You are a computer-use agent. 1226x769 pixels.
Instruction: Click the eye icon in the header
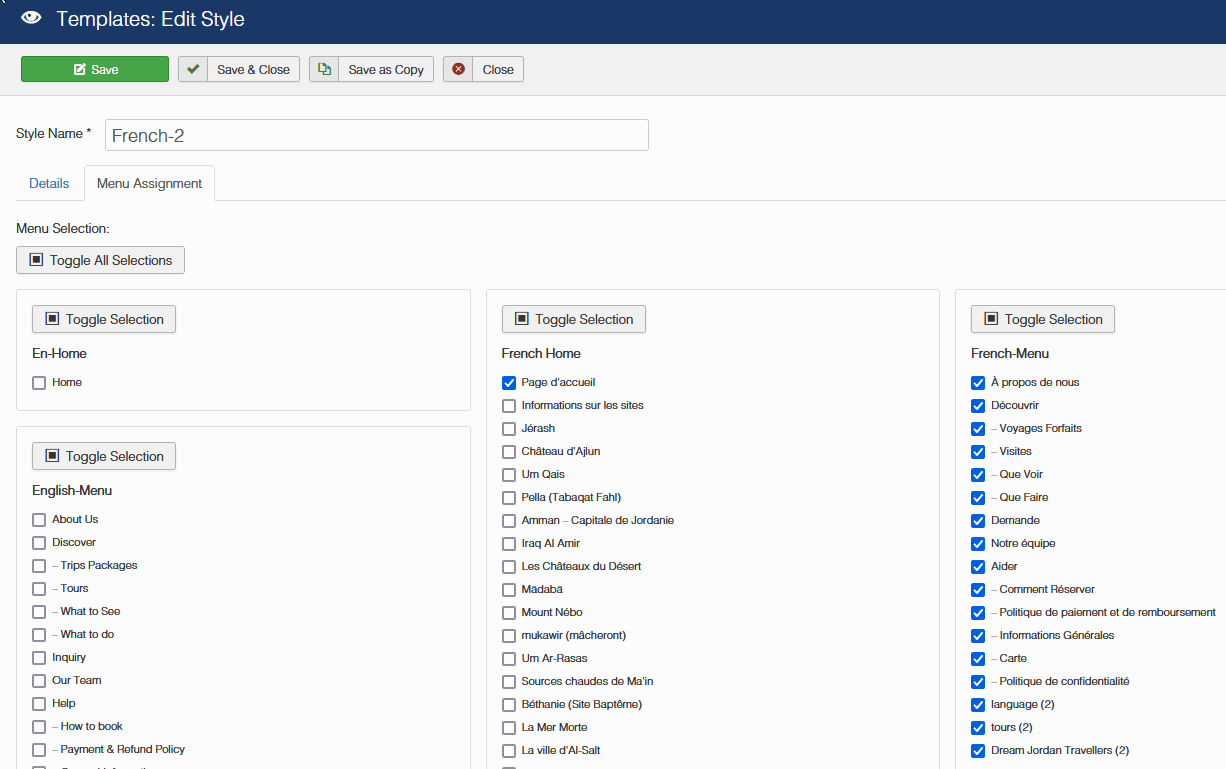point(31,18)
